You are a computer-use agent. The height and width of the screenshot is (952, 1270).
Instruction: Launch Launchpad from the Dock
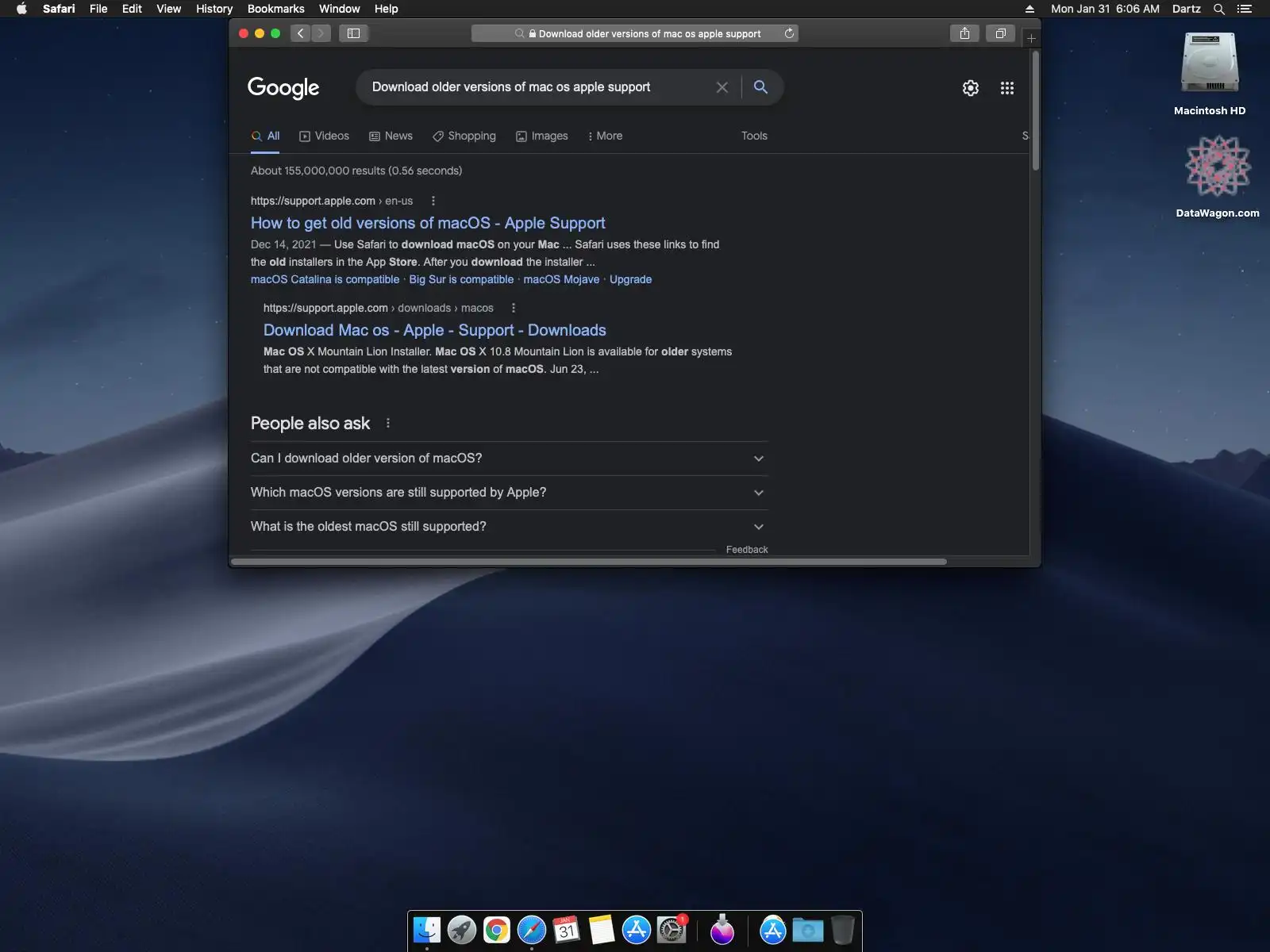click(462, 929)
